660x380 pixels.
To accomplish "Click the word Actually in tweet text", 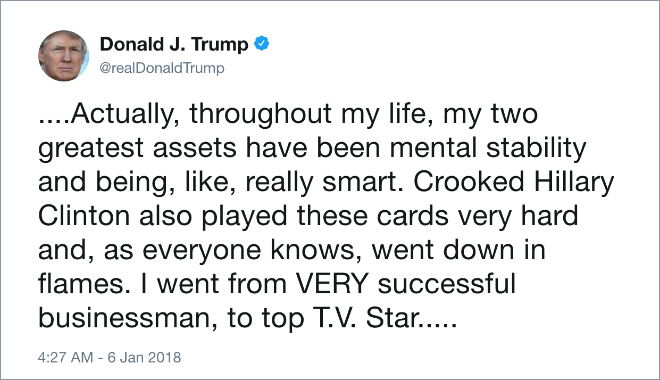I will coord(122,114).
